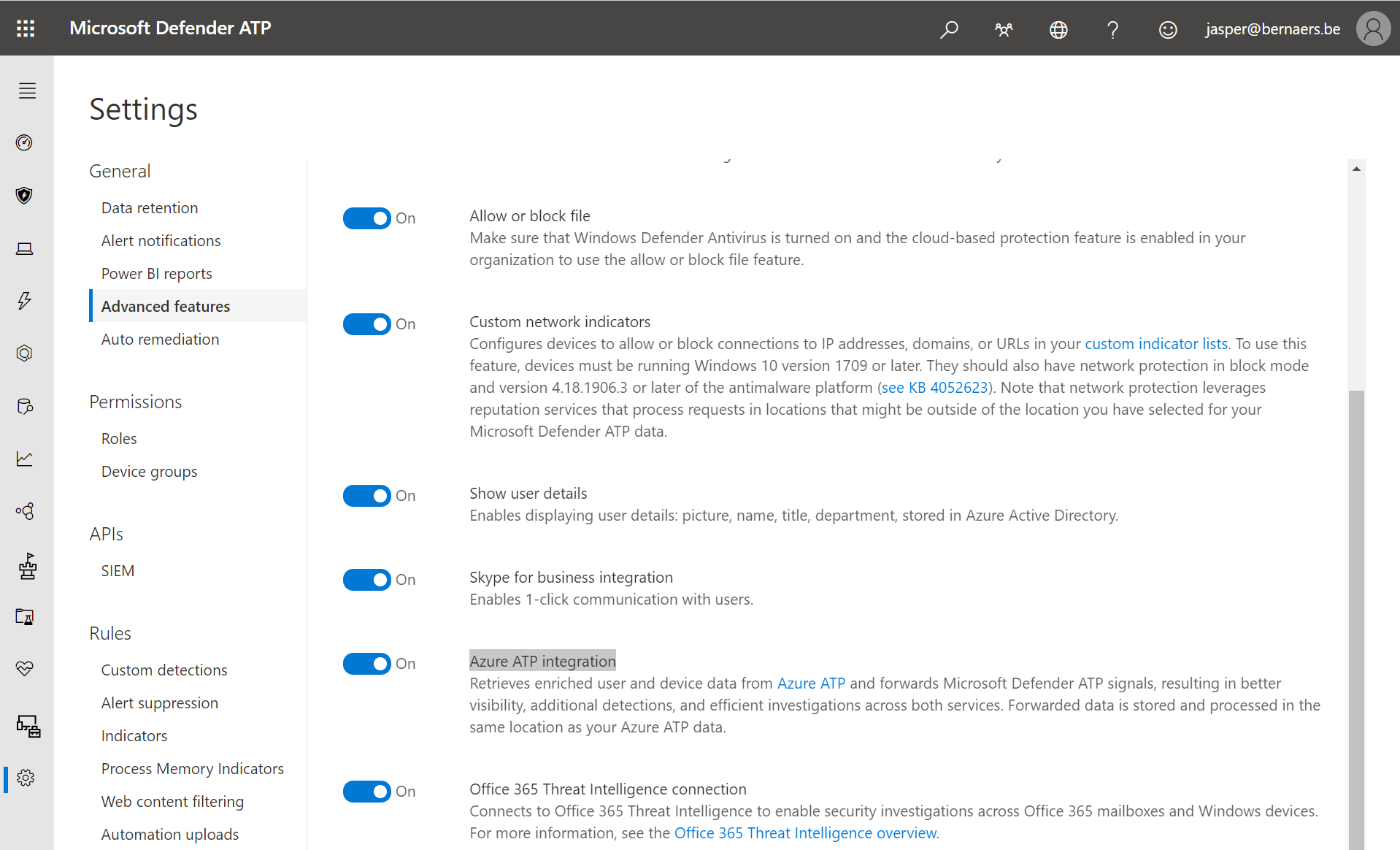Disable Skype for business integration
The image size is (1400, 850).
[x=366, y=579]
